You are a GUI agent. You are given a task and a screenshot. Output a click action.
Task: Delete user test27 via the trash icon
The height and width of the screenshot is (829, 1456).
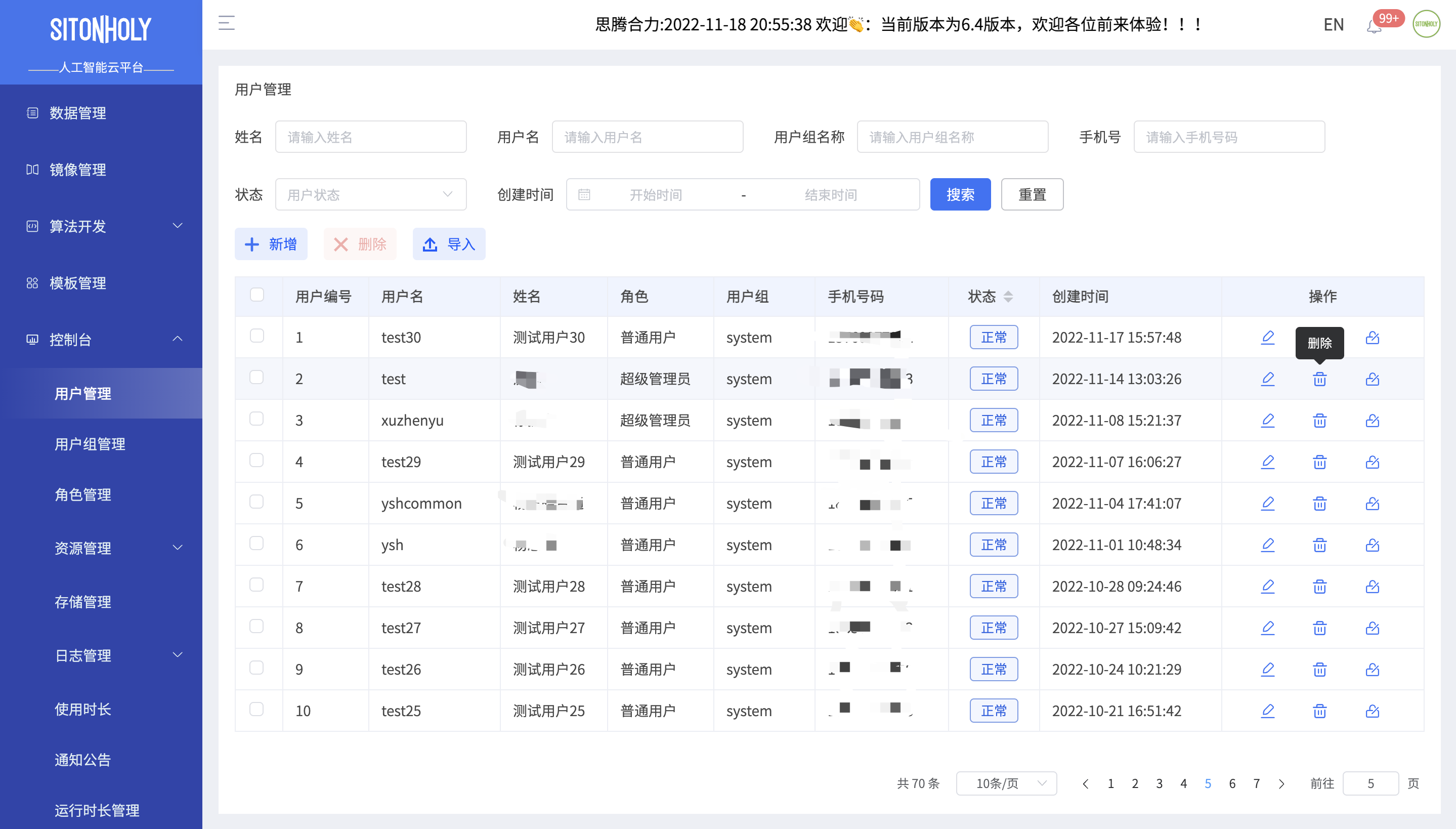[x=1319, y=628]
